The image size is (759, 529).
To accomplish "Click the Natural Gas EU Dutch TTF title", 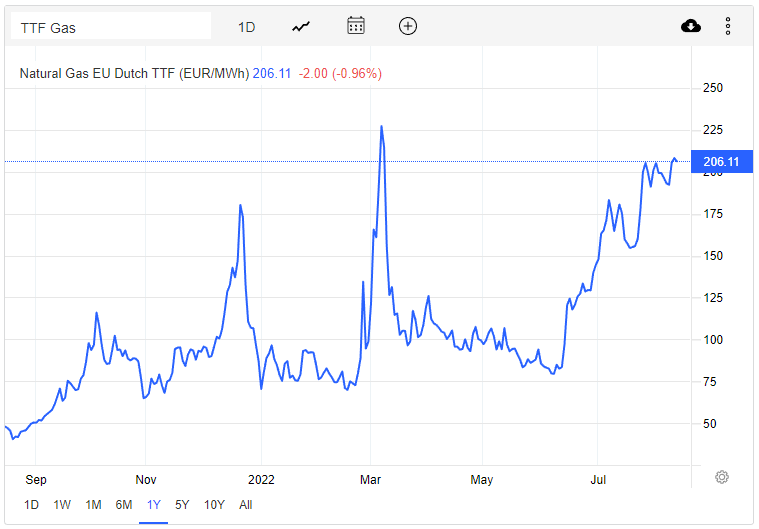I will pos(134,74).
